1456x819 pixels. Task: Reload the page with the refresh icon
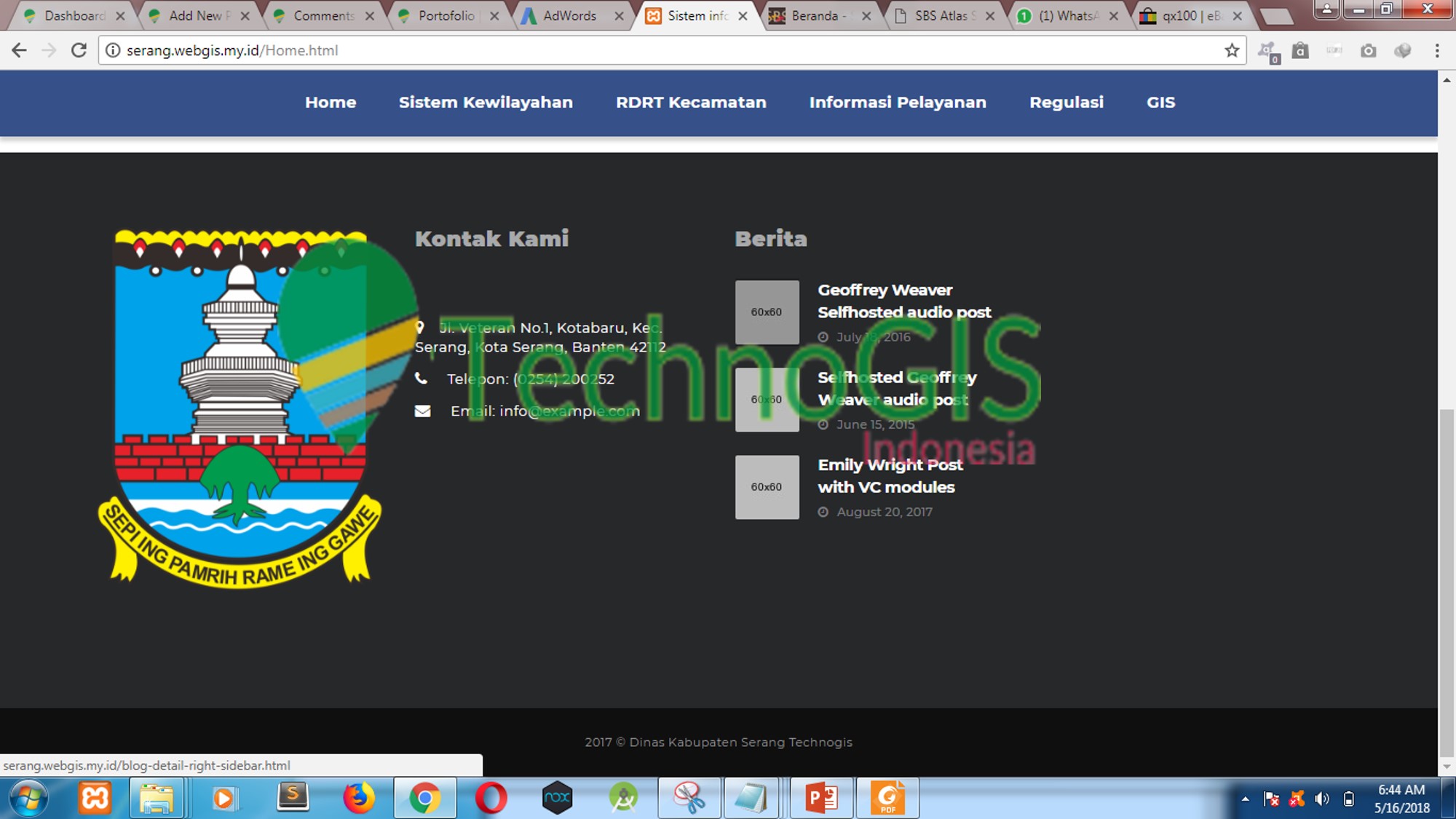(79, 50)
